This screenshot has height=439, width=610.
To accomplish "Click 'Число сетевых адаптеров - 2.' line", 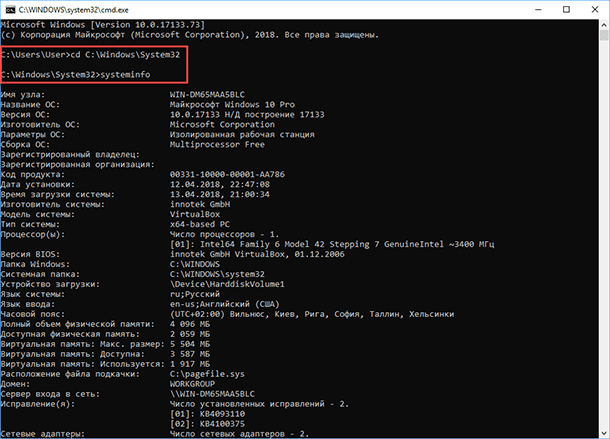I will pos(240,434).
